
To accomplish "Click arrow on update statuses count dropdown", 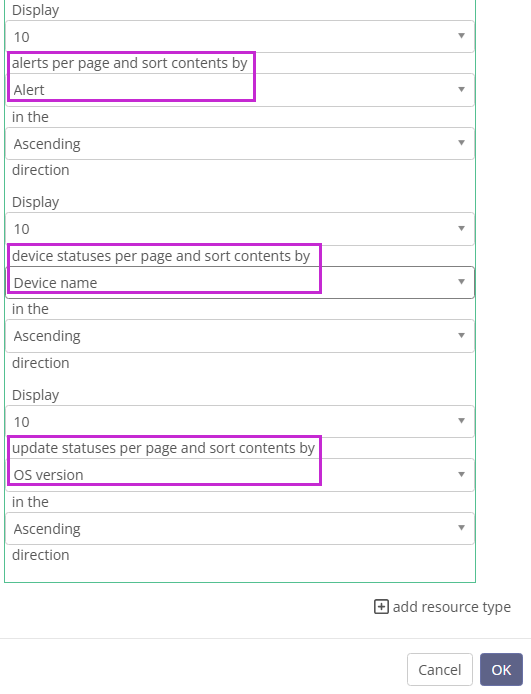I will 461,420.
